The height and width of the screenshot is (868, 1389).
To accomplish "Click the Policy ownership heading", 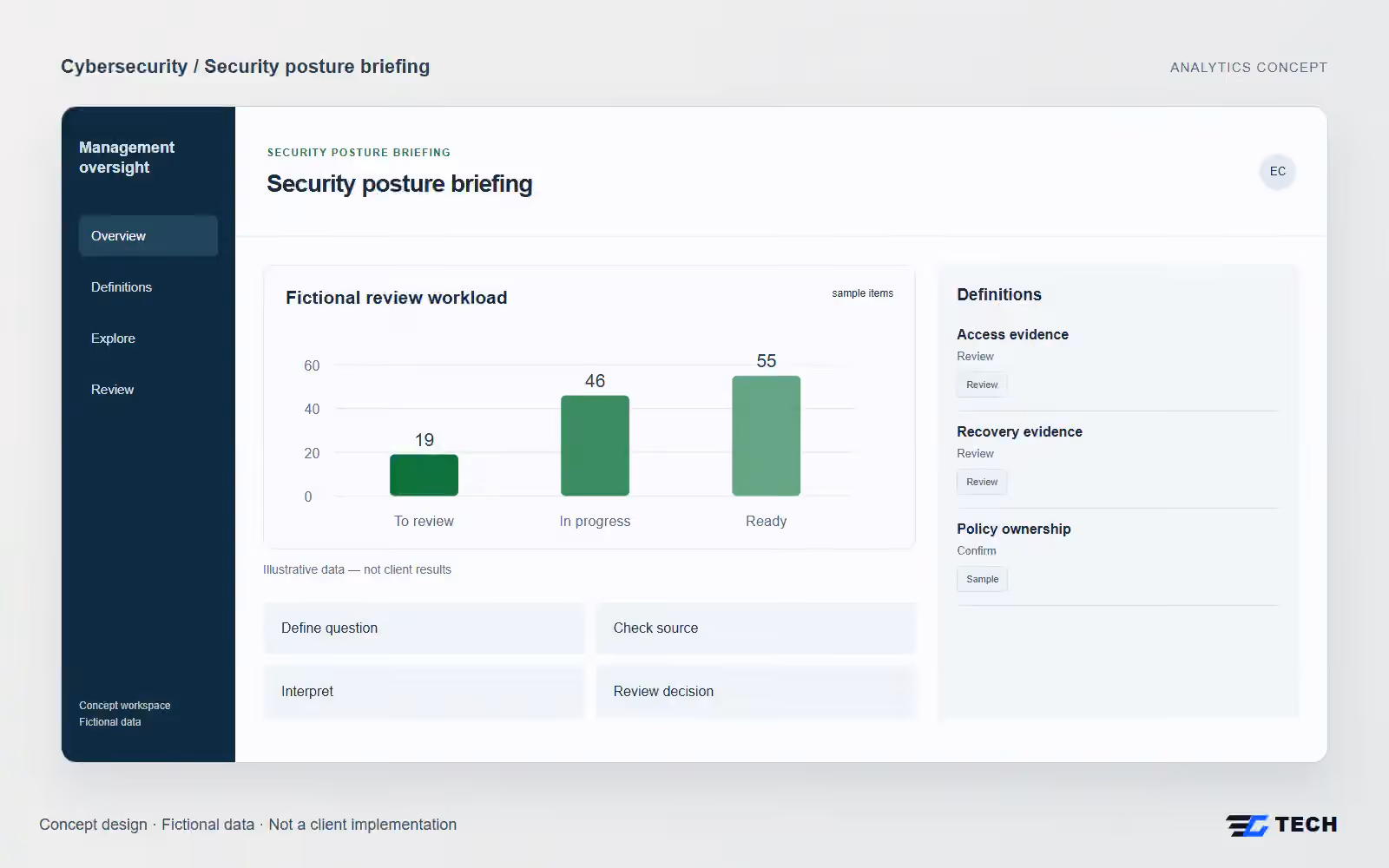I will [x=1014, y=529].
